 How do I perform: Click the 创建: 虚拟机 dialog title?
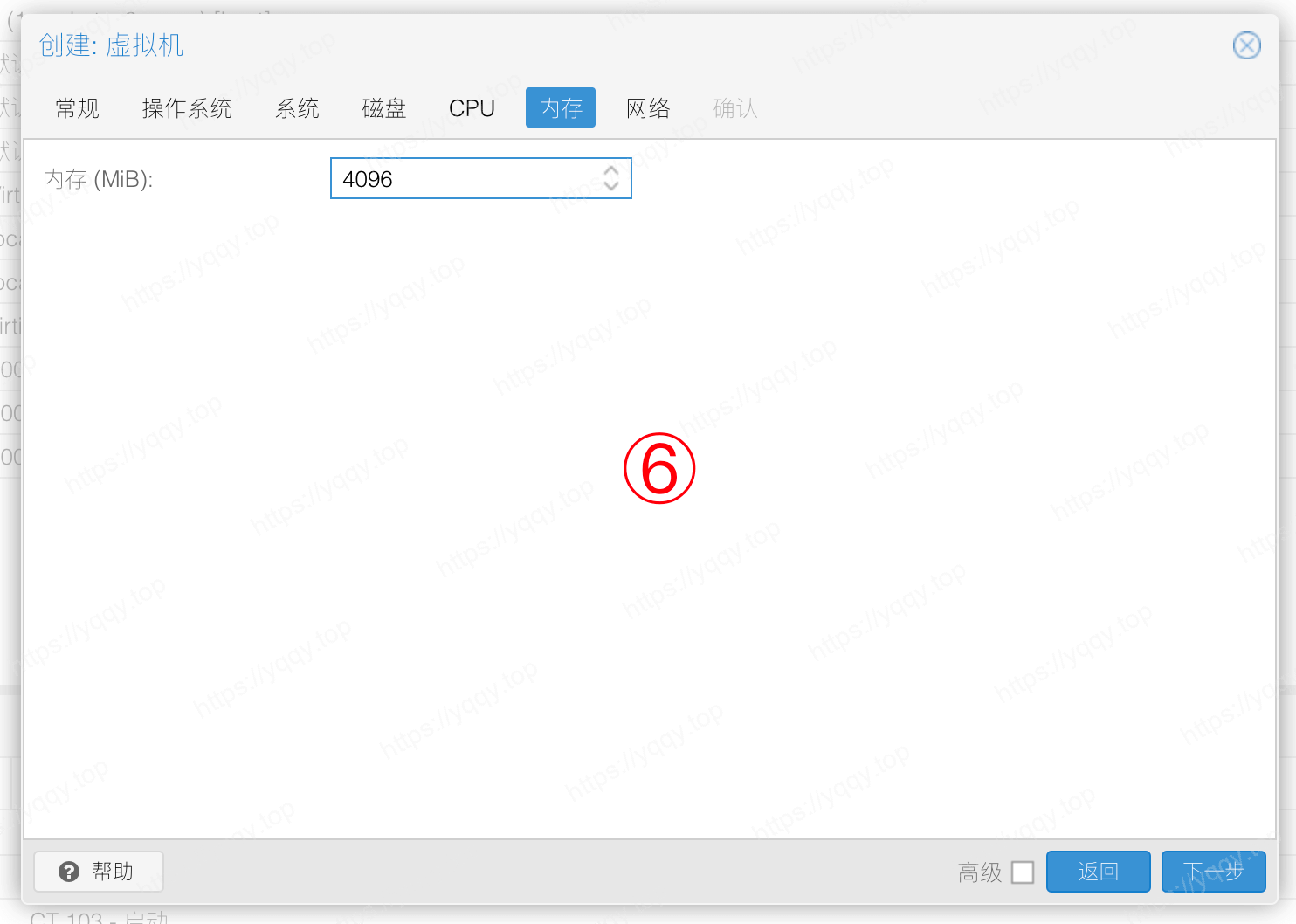[112, 45]
